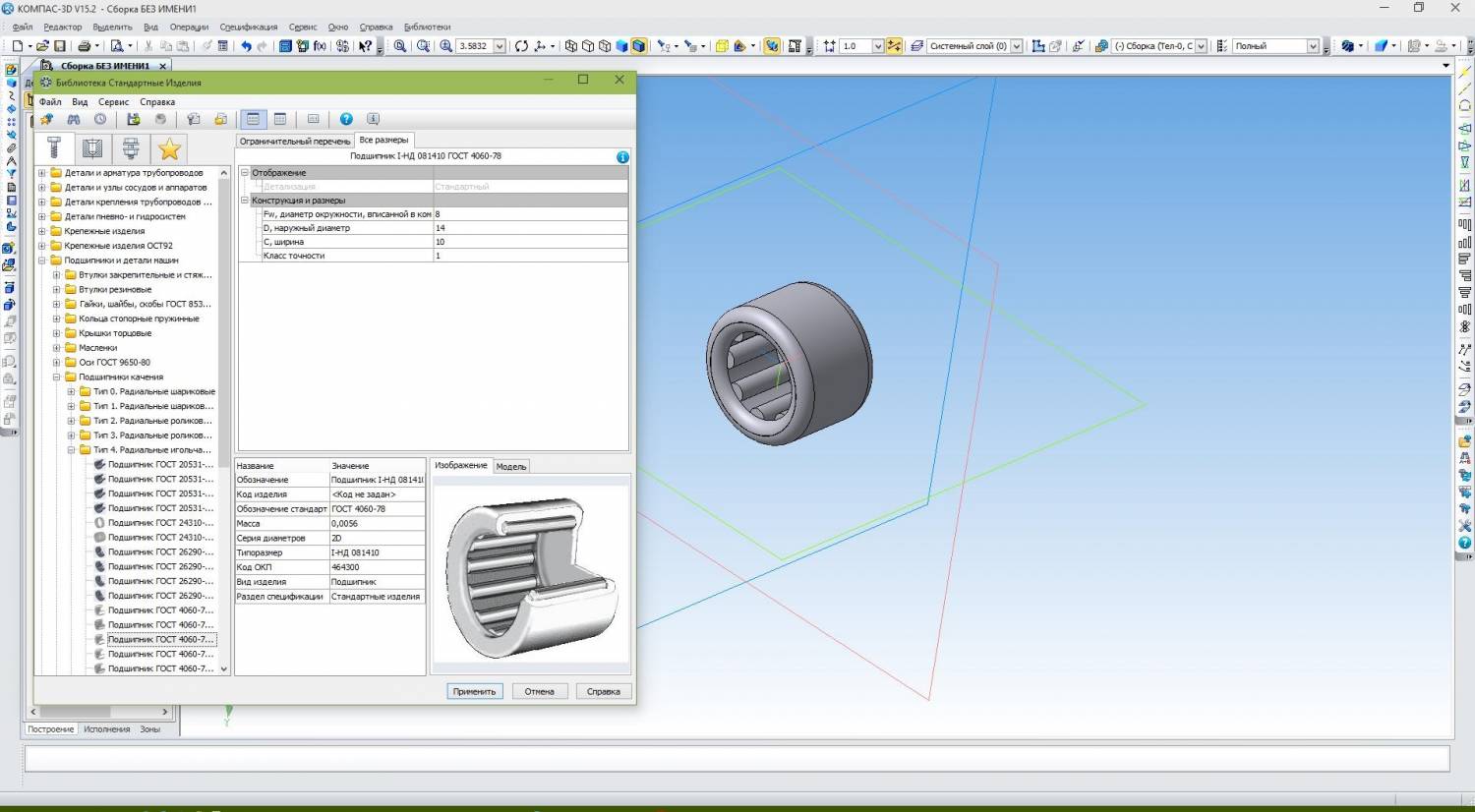1475x812 pixels.
Task: Click the add-to-favorites star icon in library toolbar
Action: click(46, 119)
